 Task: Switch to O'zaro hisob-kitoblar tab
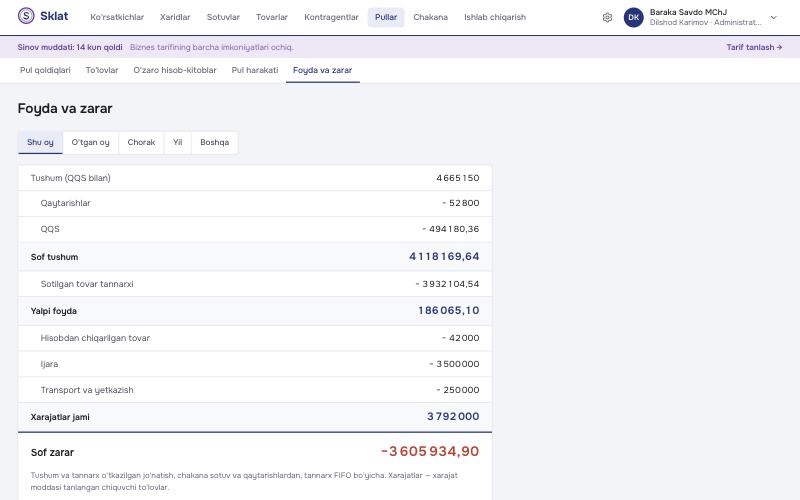click(175, 70)
